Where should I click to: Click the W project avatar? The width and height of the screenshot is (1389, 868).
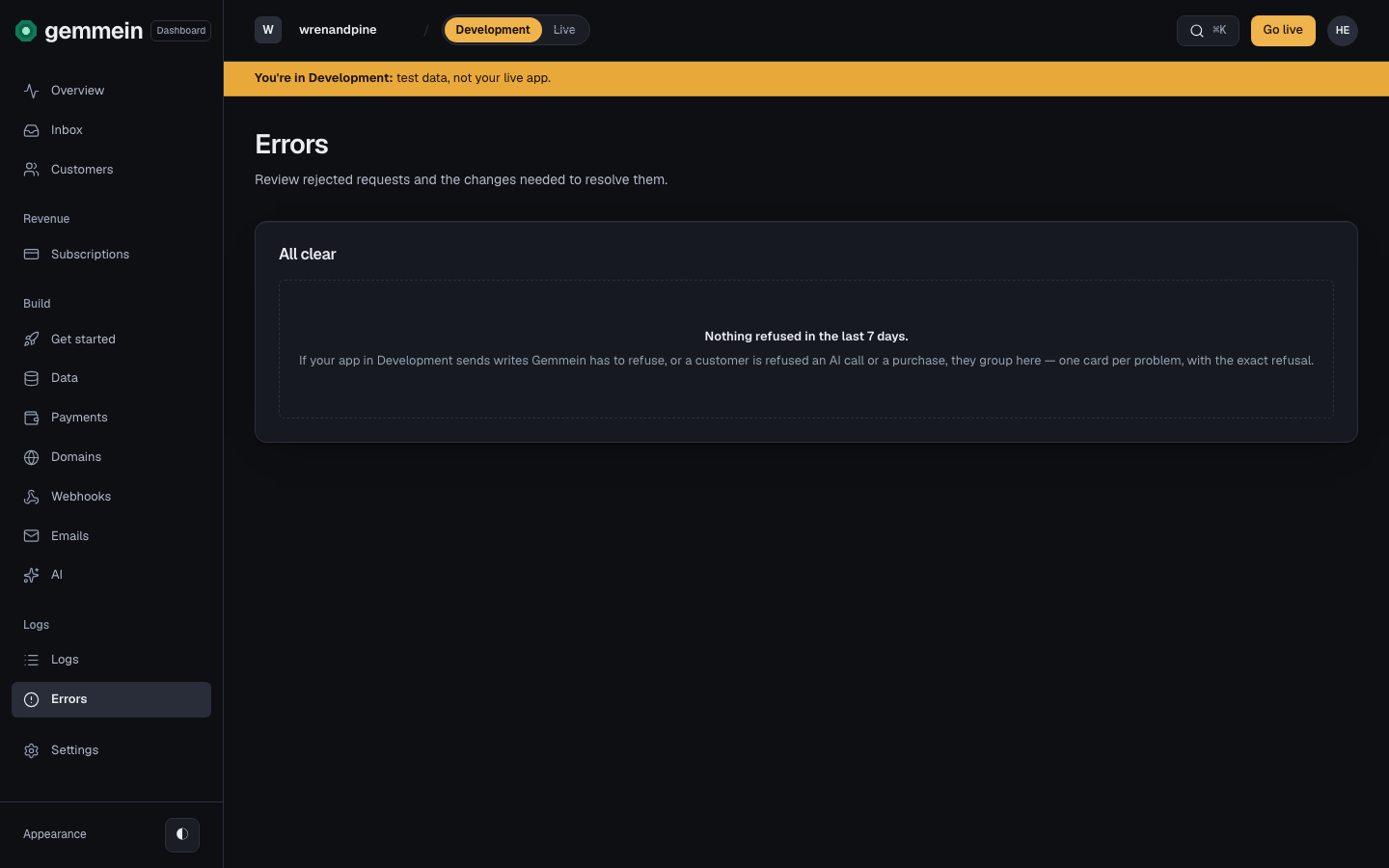point(268,30)
